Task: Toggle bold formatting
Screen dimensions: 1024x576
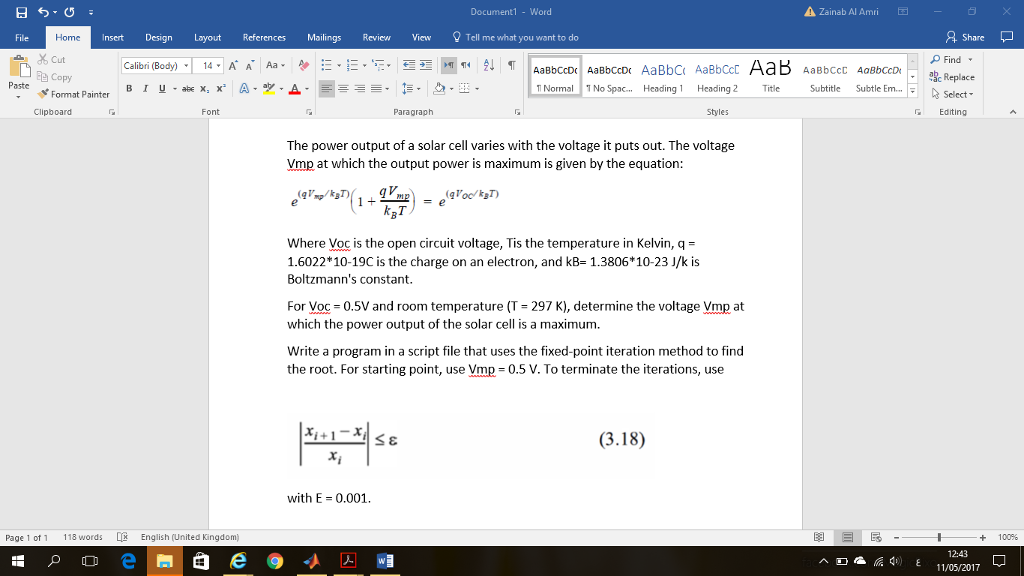Action: click(129, 88)
